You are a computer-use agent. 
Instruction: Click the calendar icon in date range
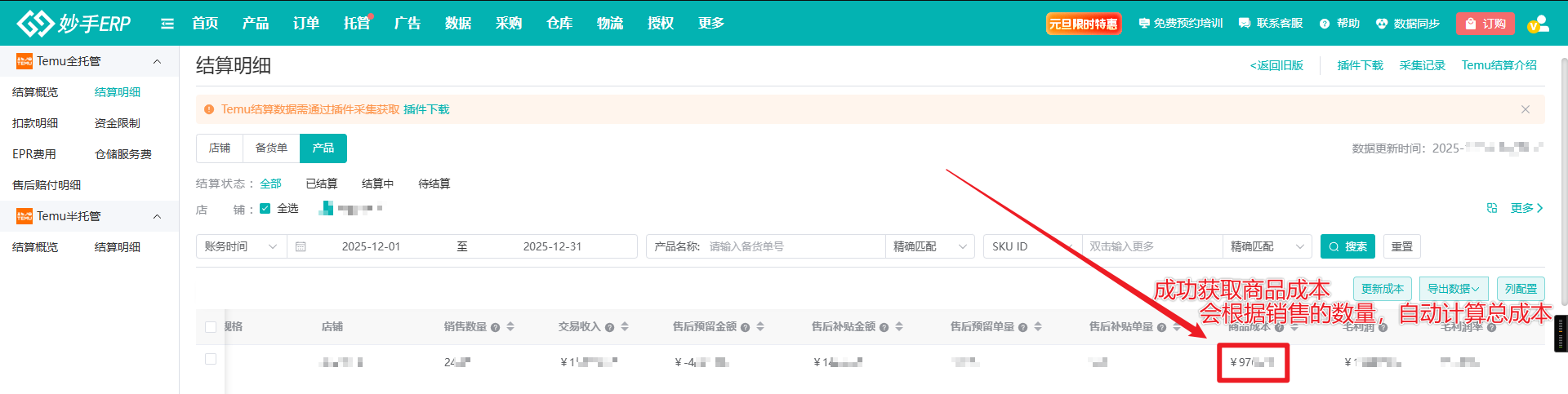301,246
